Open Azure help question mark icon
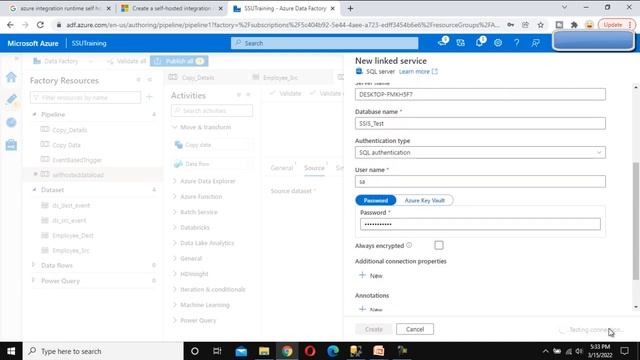The width and height of the screenshot is (640, 360). coord(516,42)
